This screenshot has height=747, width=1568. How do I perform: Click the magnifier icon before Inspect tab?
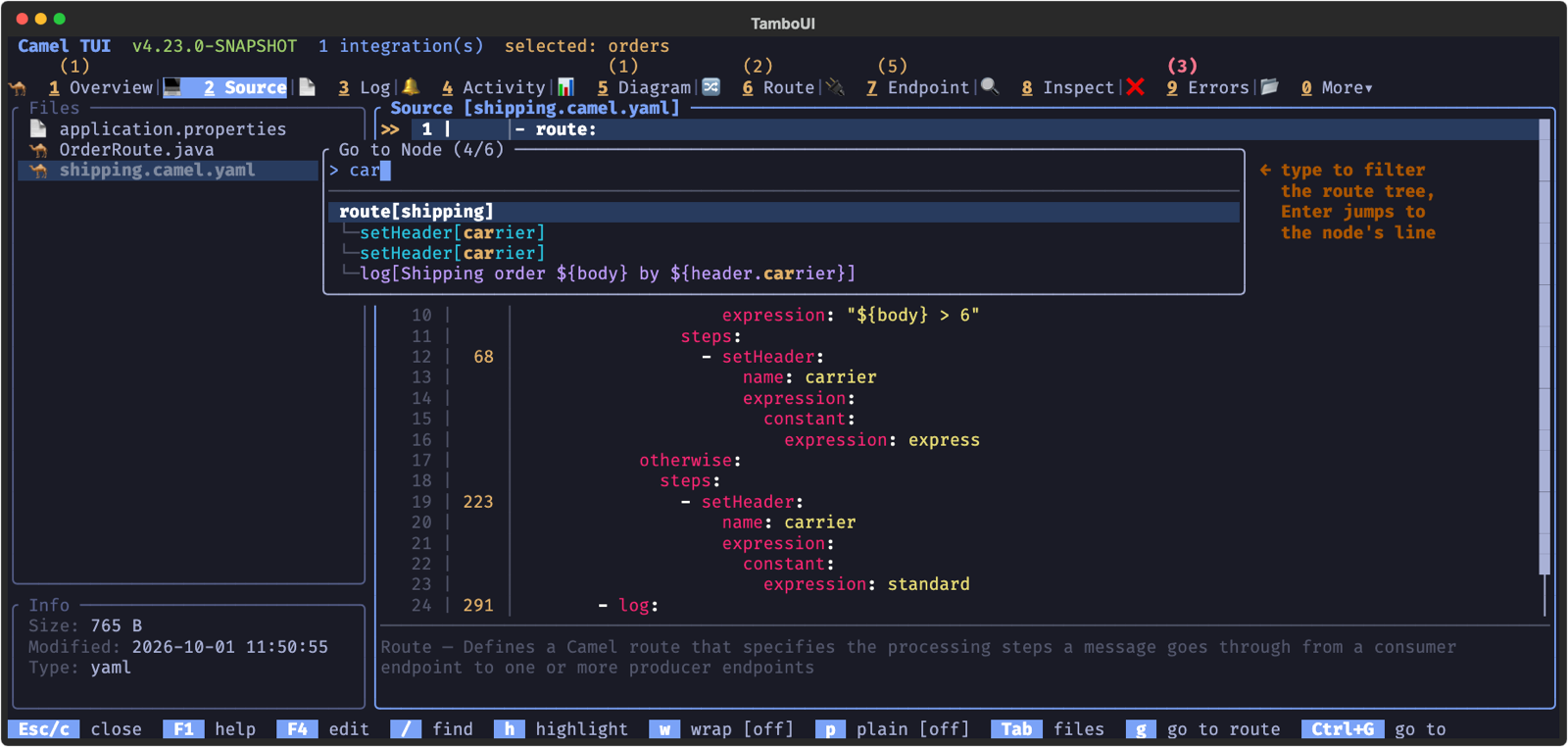click(x=990, y=87)
